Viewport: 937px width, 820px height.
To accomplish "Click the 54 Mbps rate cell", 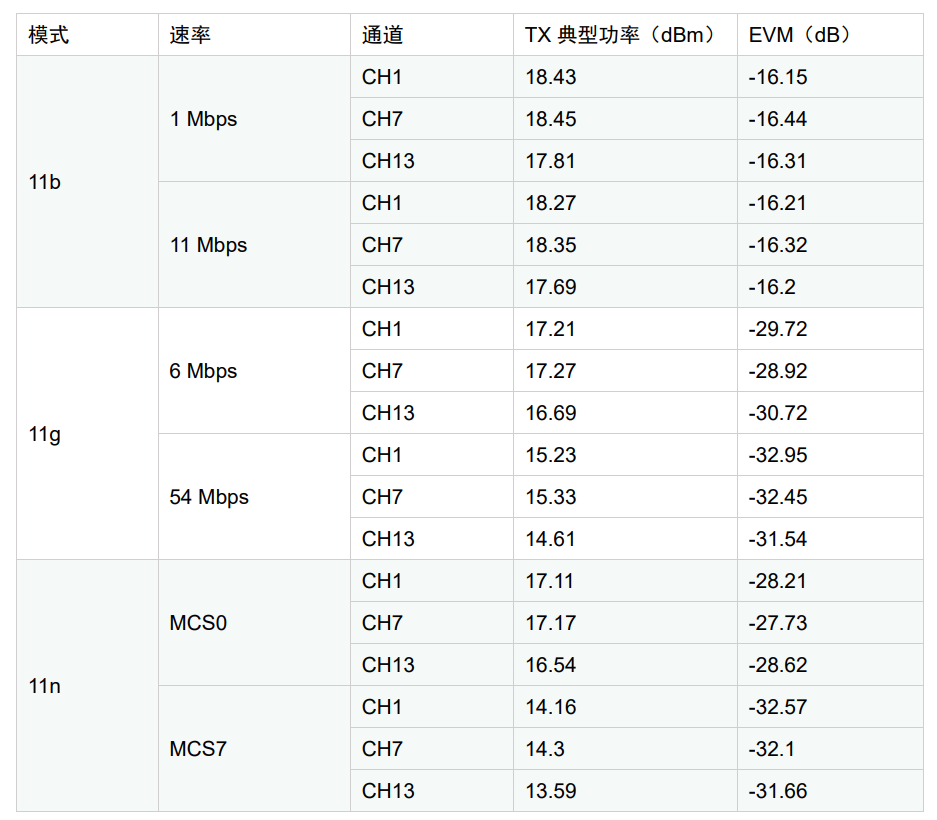I will pos(255,497).
